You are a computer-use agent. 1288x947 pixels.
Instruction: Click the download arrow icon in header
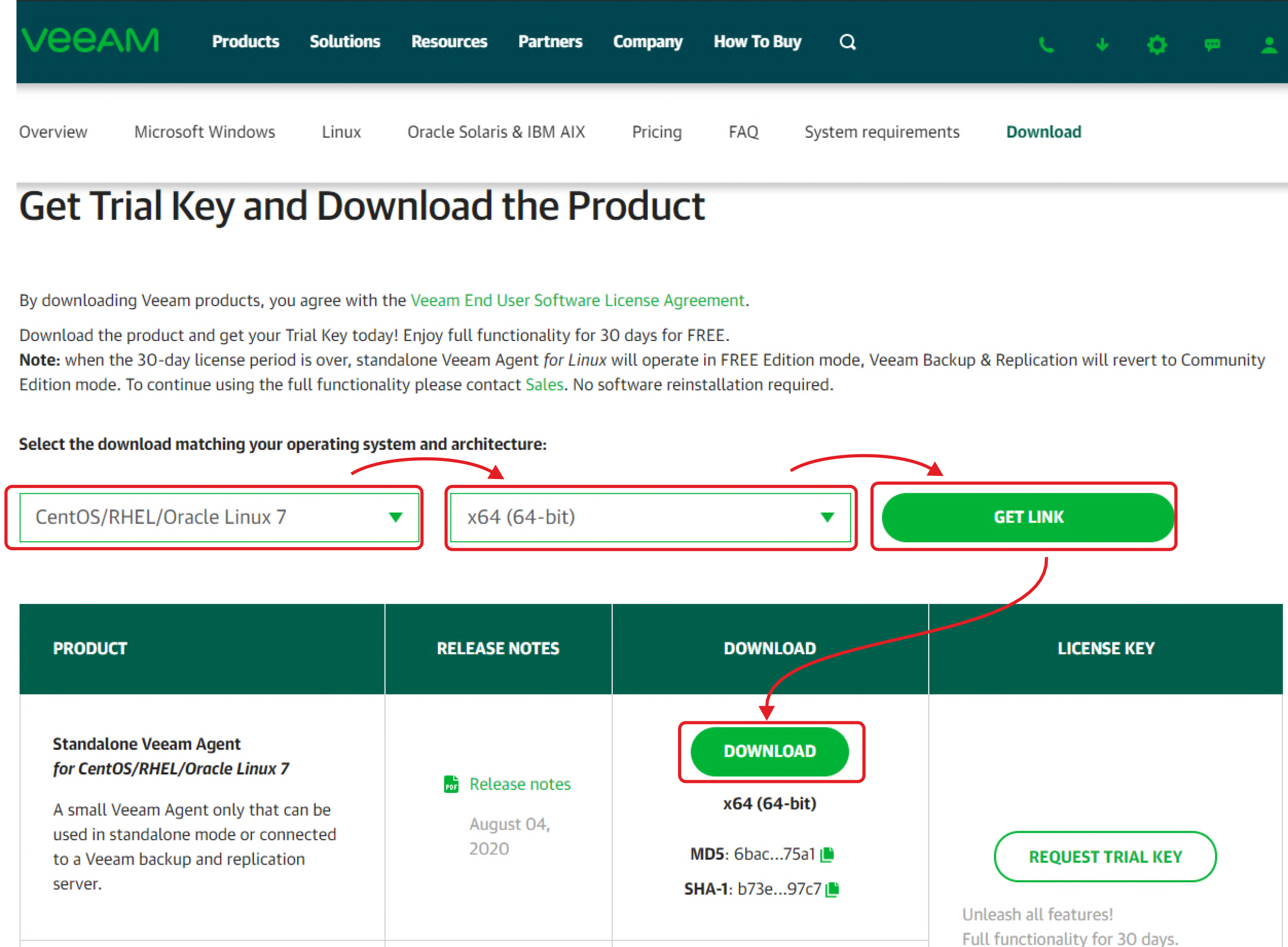click(x=1101, y=45)
